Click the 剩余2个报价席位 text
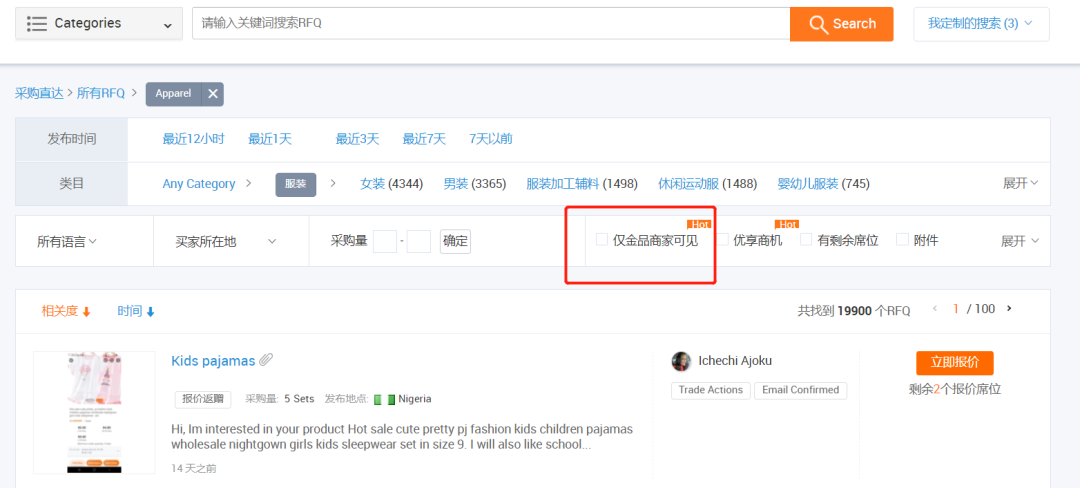1080x488 pixels. coord(955,390)
